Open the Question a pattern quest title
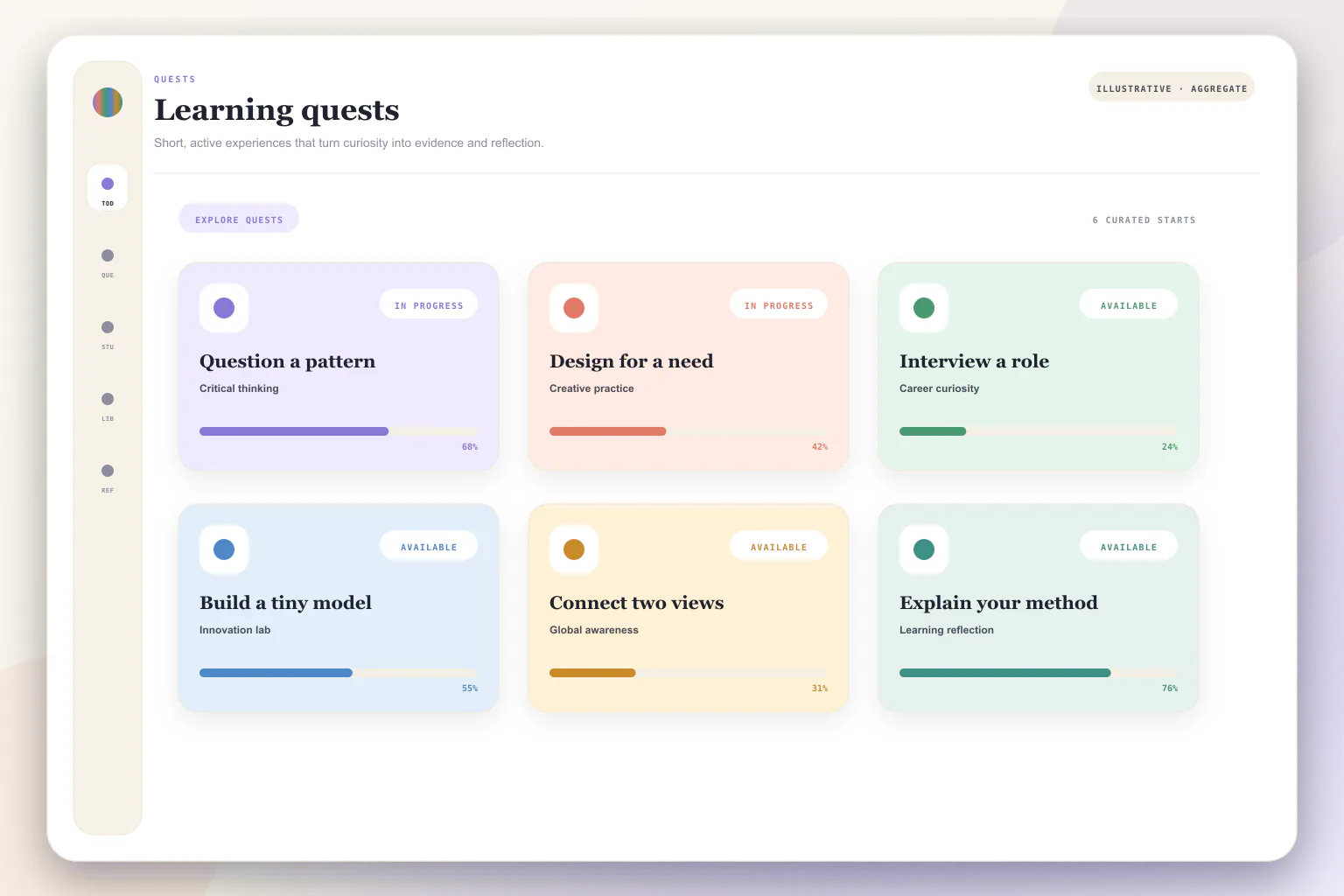The image size is (1344, 896). click(287, 361)
